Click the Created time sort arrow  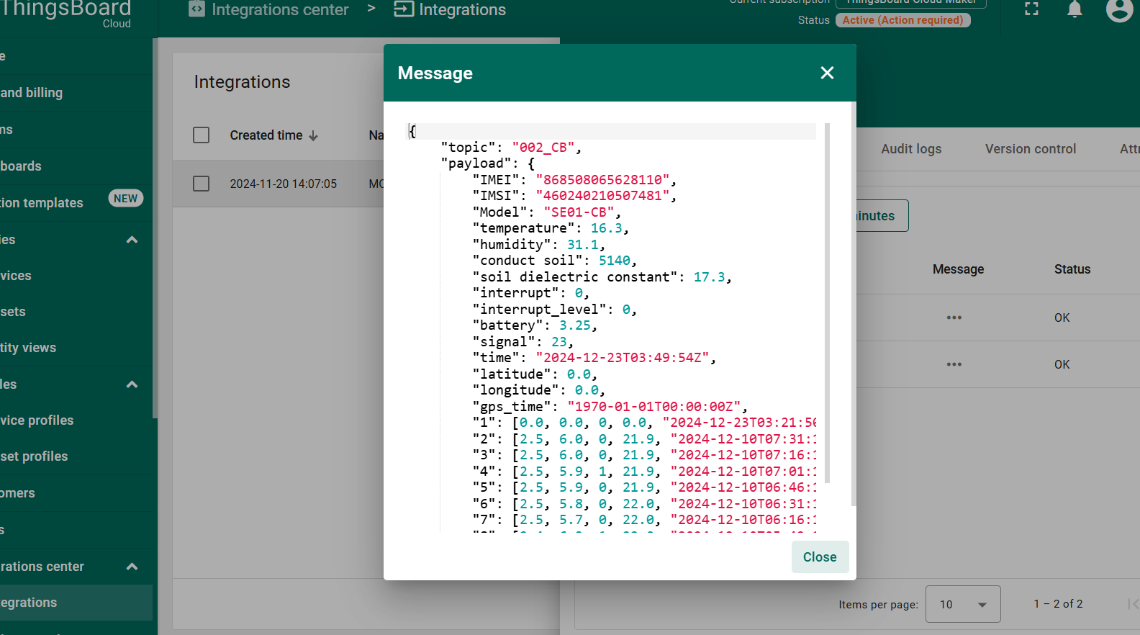tap(313, 135)
